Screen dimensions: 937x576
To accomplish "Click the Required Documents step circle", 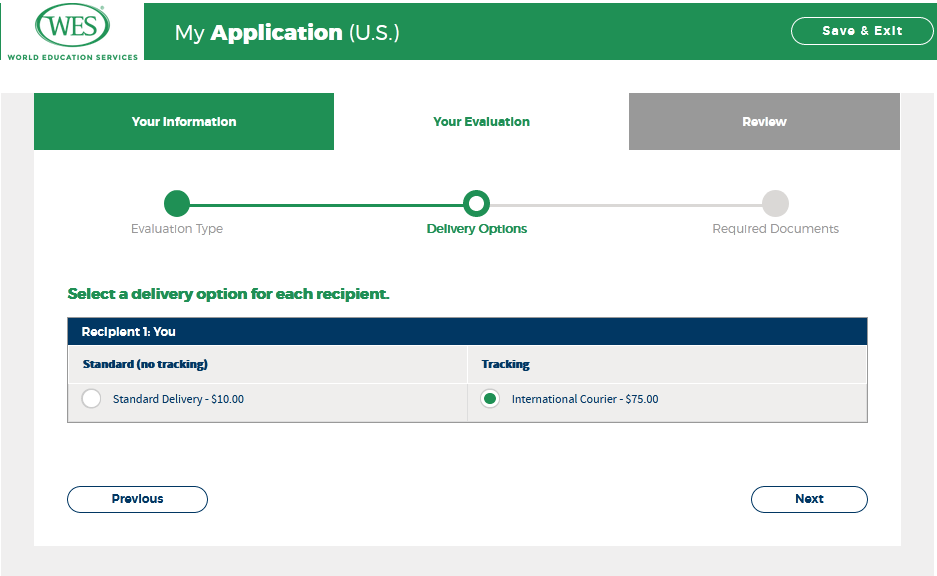I will pyautogui.click(x=775, y=204).
